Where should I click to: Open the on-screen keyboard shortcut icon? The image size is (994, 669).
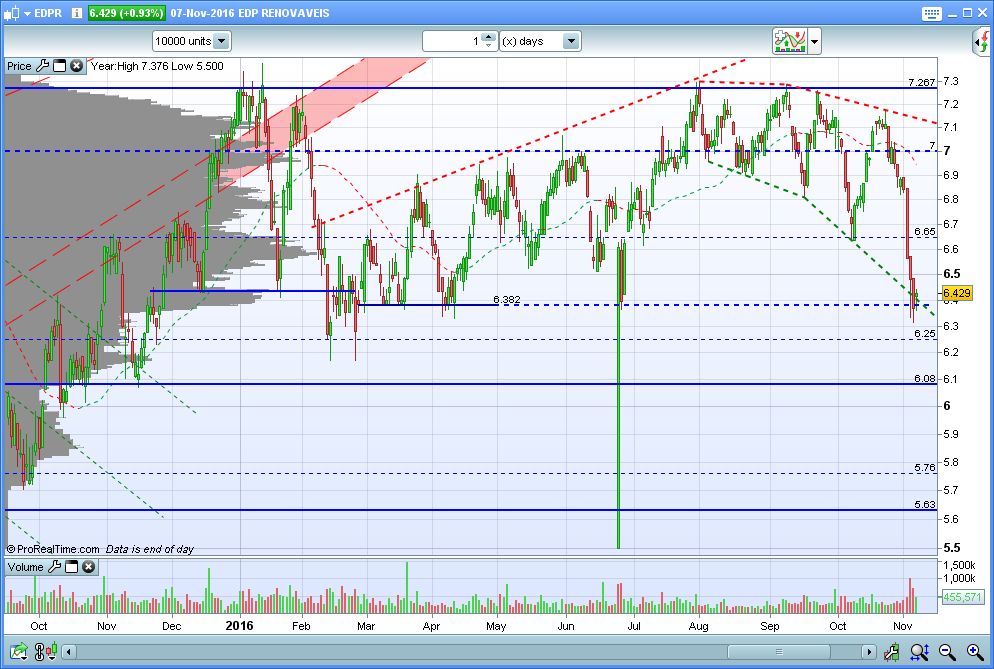coord(931,13)
